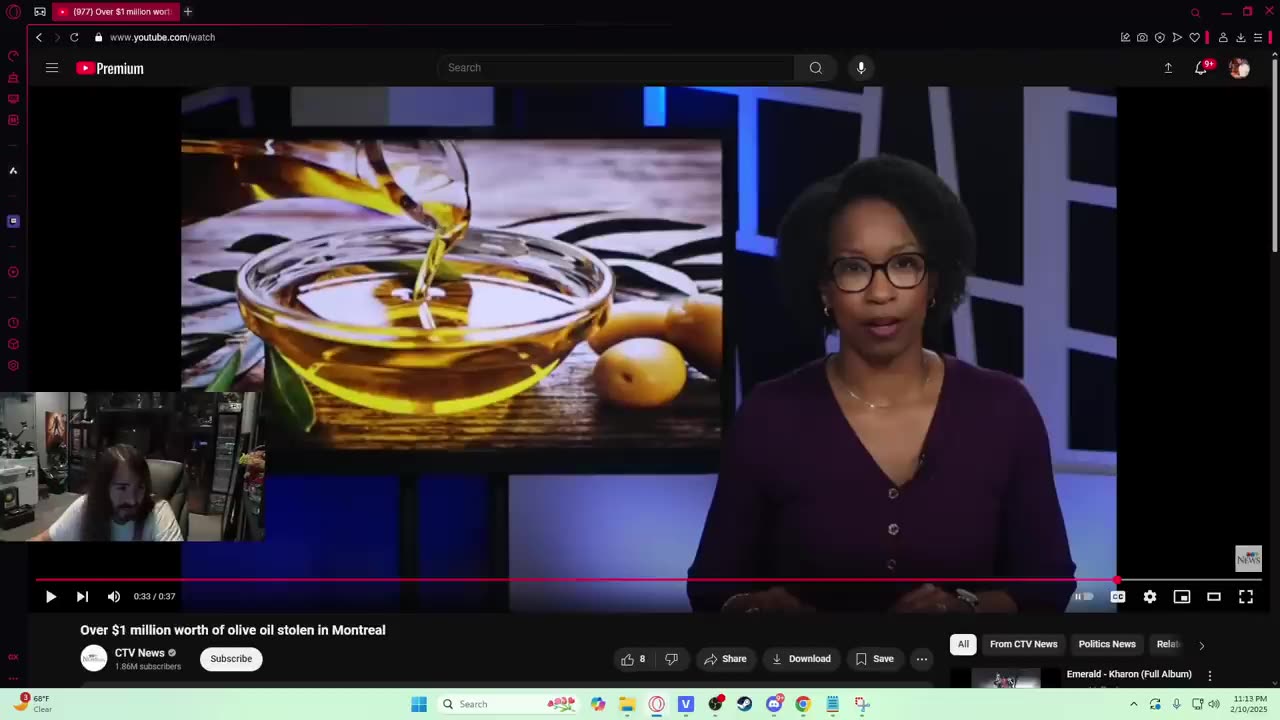Open the video player settings gear

1150,597
